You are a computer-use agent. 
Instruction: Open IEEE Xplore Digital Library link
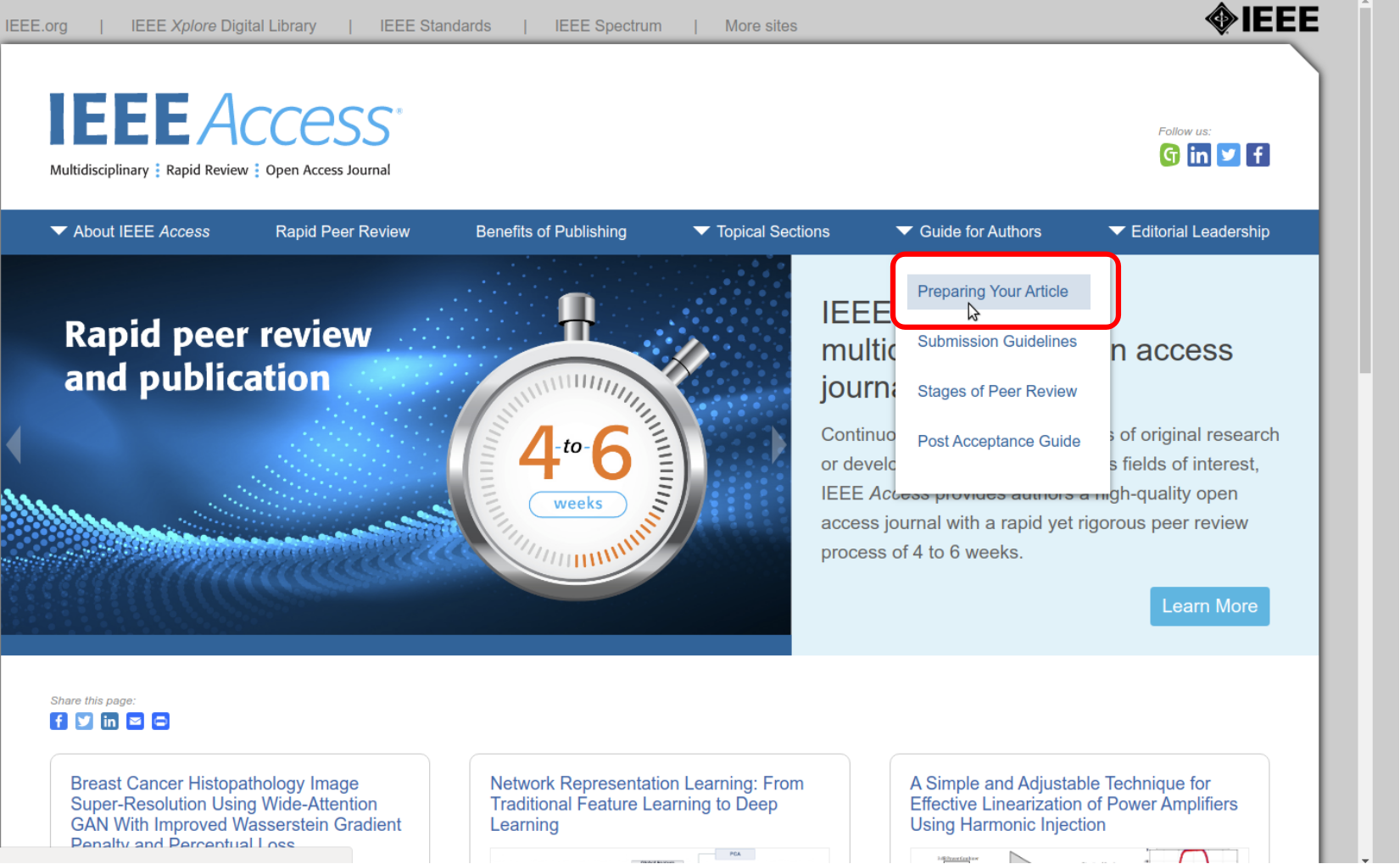(224, 25)
